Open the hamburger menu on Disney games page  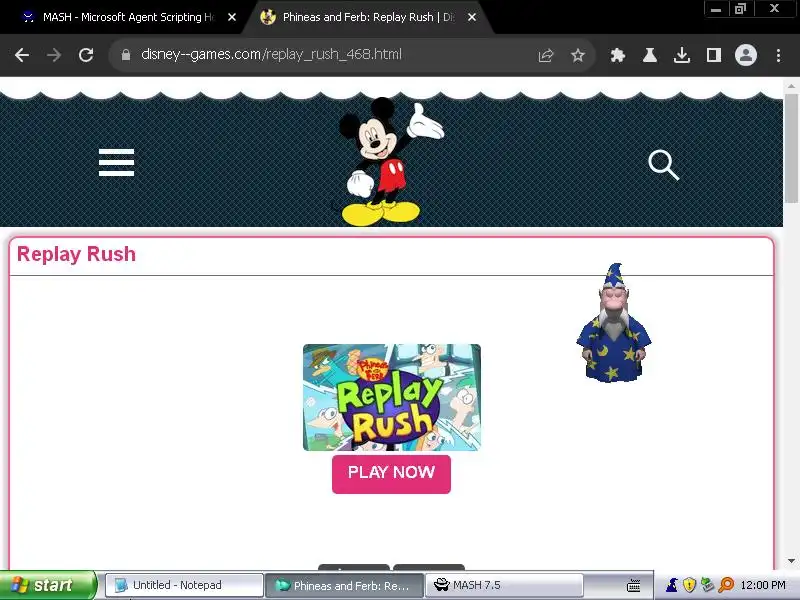(x=116, y=163)
